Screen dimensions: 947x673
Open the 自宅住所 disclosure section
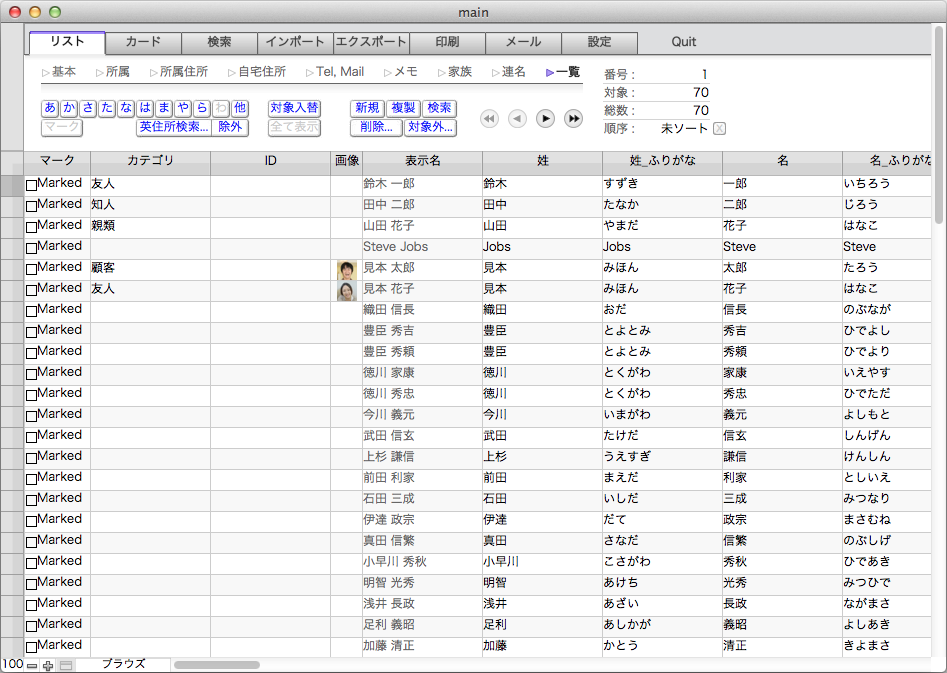click(232, 72)
